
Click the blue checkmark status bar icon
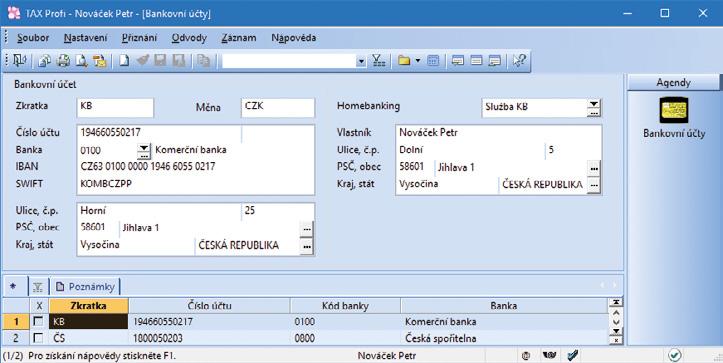point(573,355)
